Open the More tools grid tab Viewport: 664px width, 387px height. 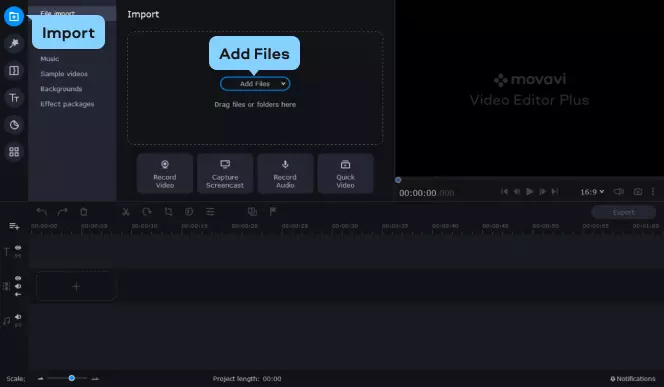point(14,152)
